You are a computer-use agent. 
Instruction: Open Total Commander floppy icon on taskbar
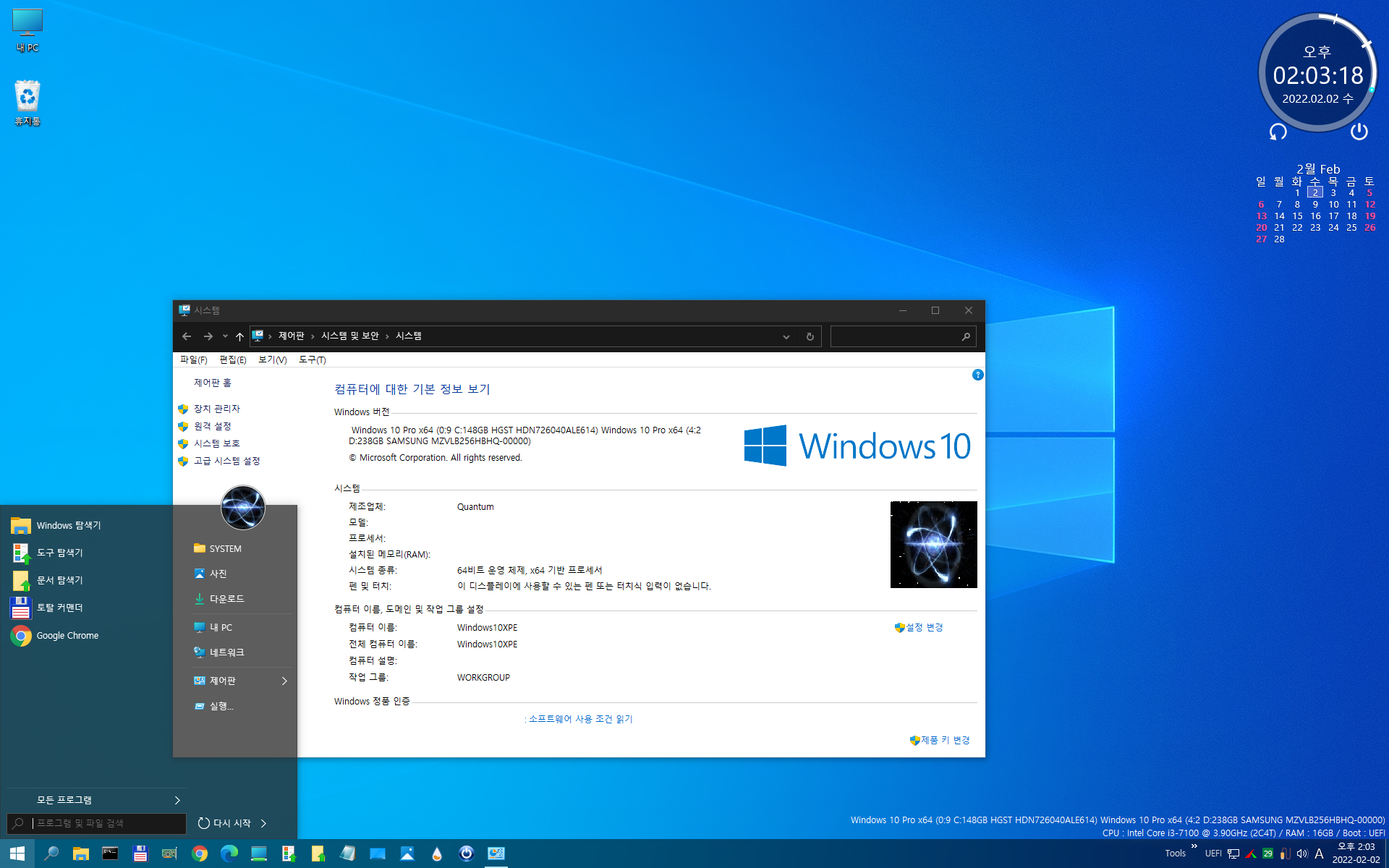point(140,854)
